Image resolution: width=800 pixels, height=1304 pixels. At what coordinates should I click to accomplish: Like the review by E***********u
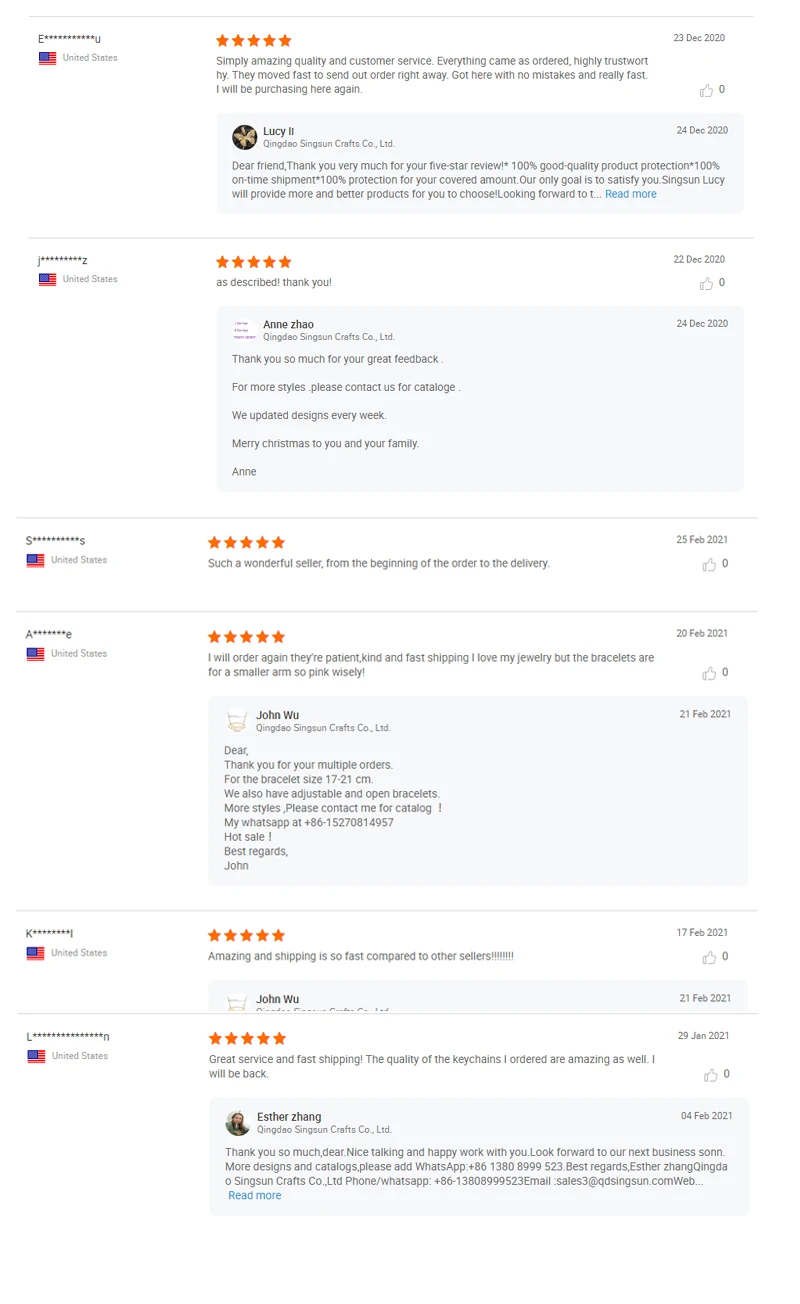pos(707,91)
